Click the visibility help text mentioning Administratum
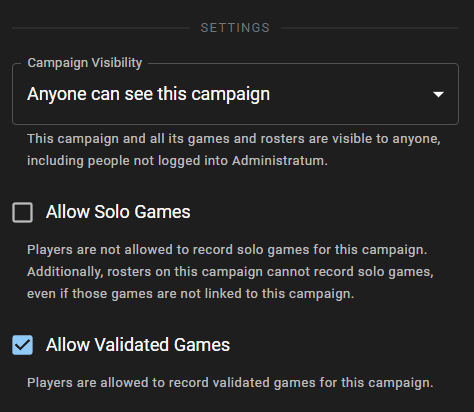 [234, 150]
